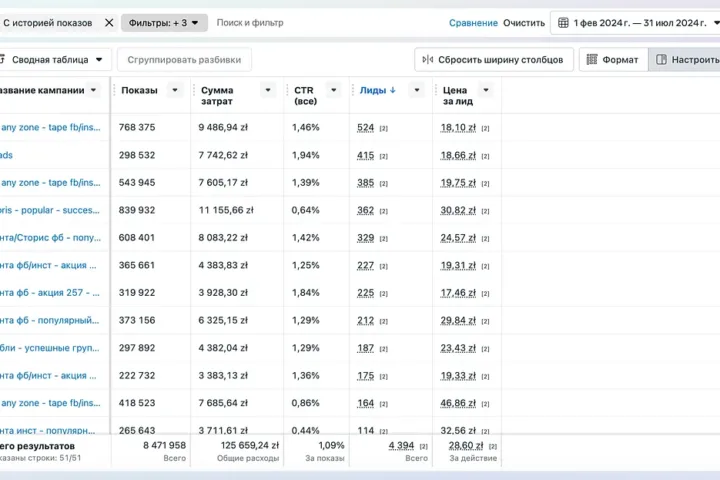Click impressions value '839 932'
This screenshot has width=720, height=480.
coord(137,210)
